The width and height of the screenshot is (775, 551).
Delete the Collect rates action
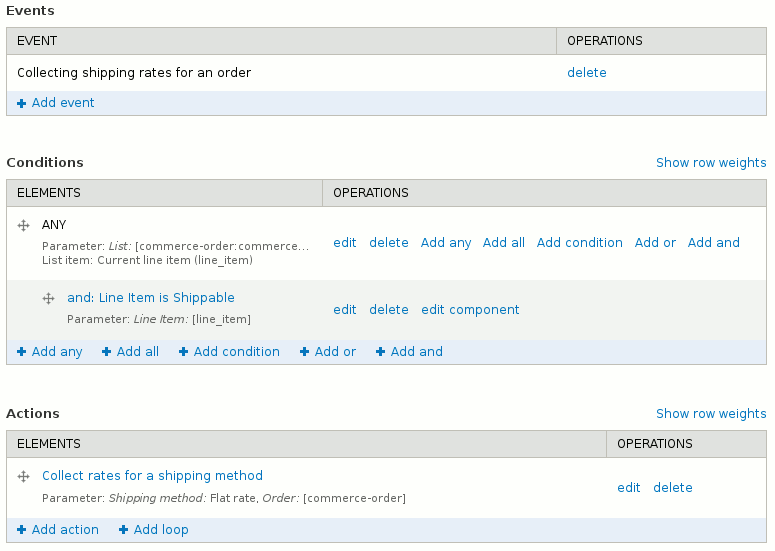coord(673,488)
